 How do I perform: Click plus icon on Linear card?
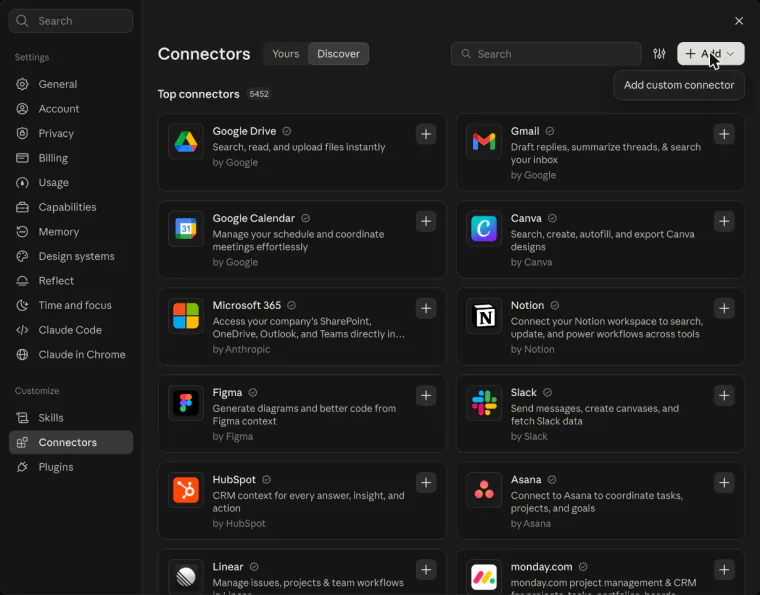click(x=426, y=570)
